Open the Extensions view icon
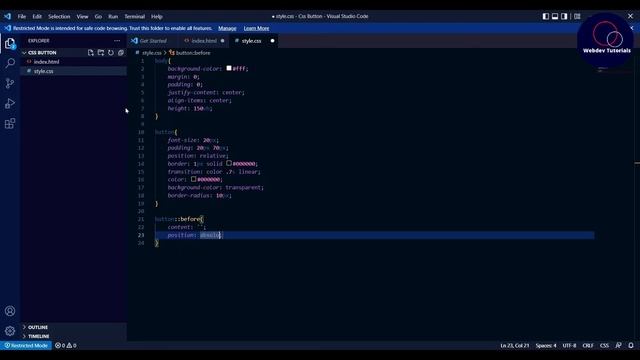 pyautogui.click(x=10, y=123)
